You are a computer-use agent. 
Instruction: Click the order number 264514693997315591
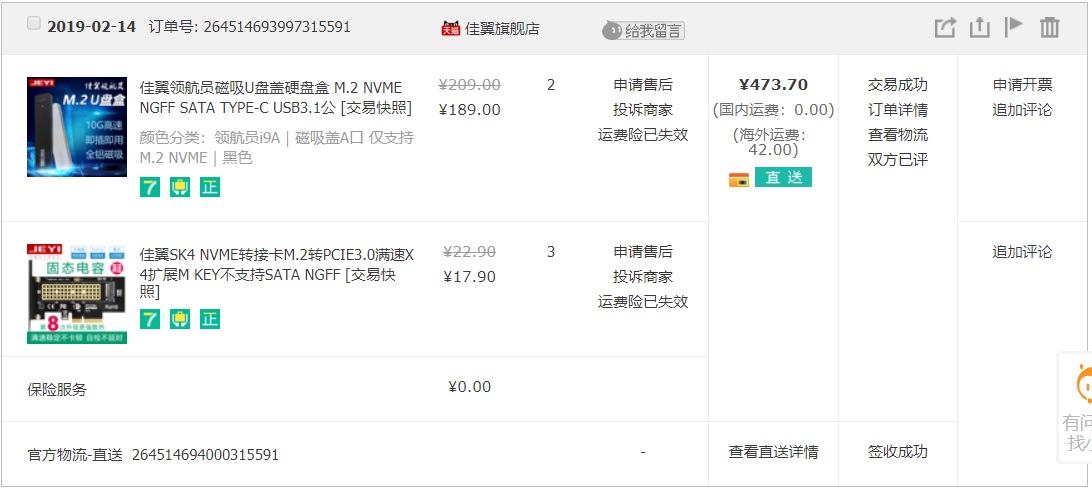click(277, 26)
